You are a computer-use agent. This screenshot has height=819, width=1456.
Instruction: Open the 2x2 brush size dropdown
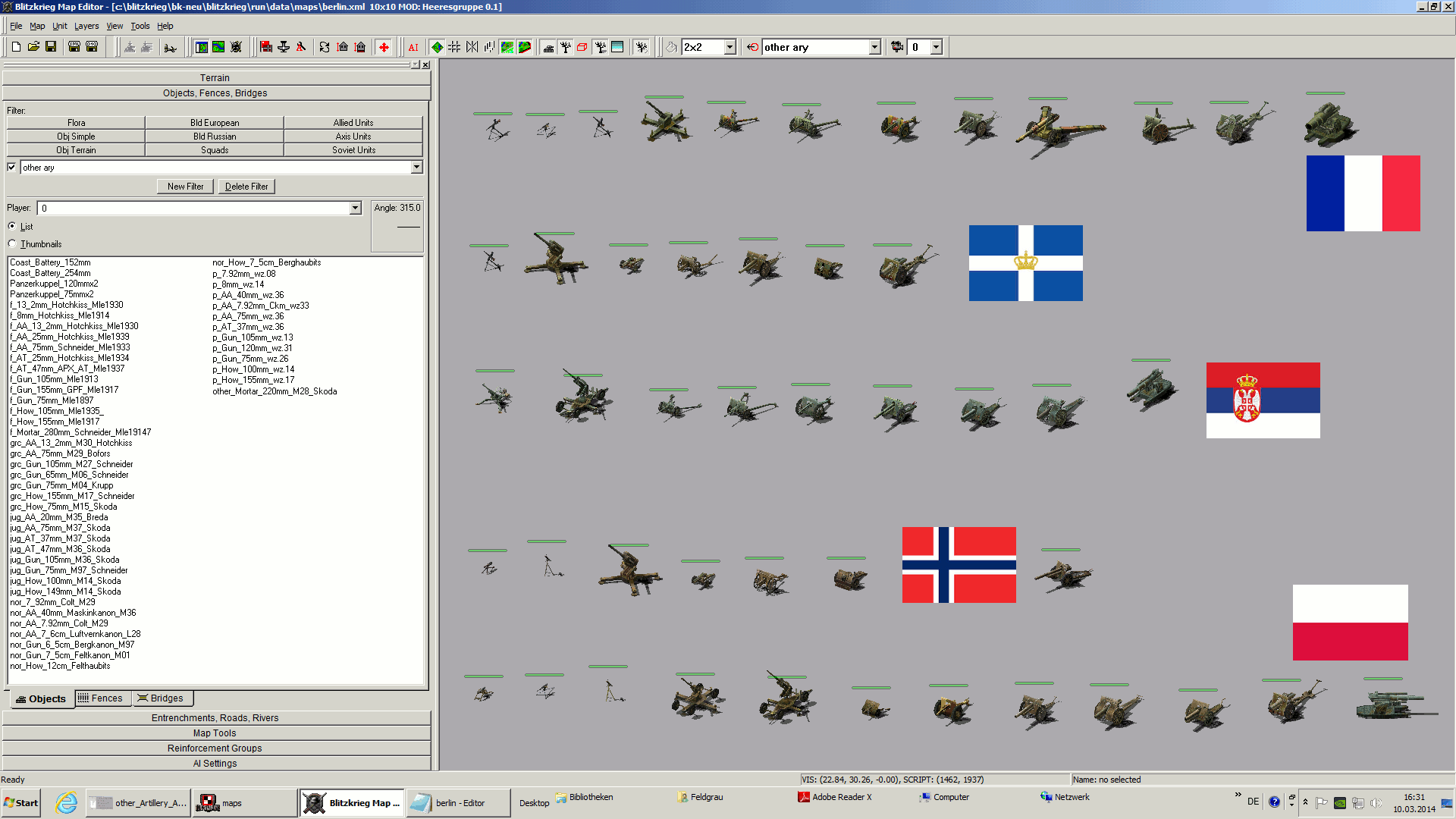730,47
